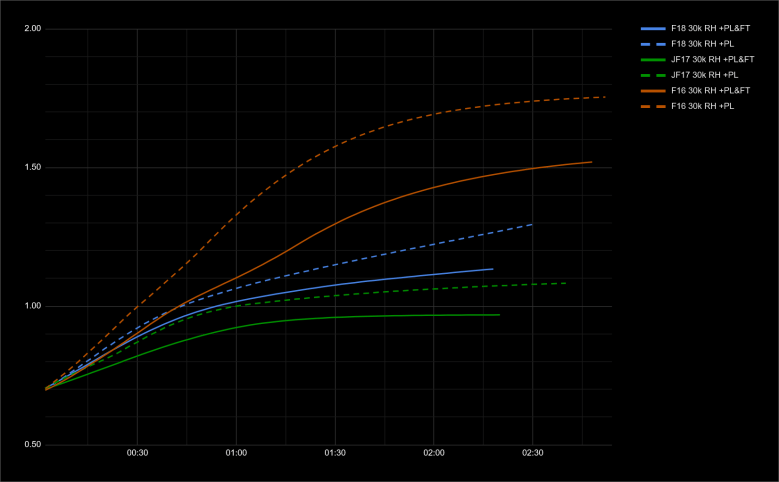Click the 01:00 x-axis tick label

236,454
